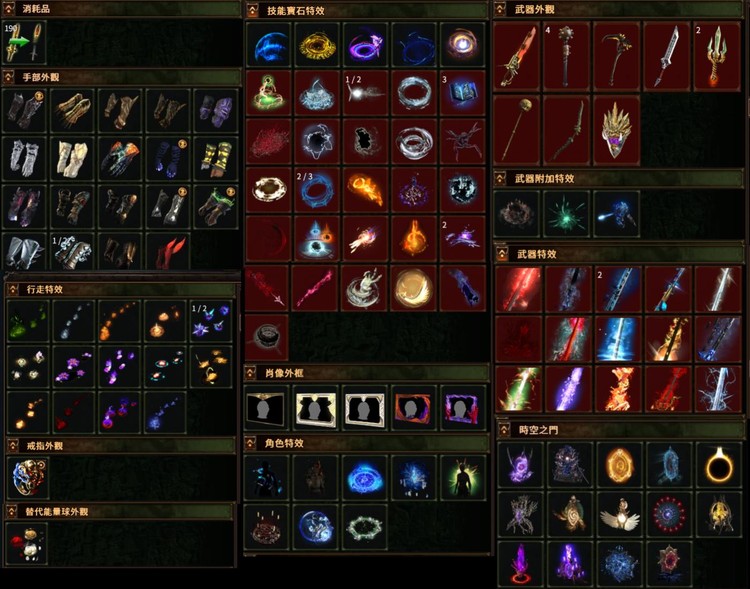
Task: Choose the green slime footprints effect
Action: tap(28, 321)
